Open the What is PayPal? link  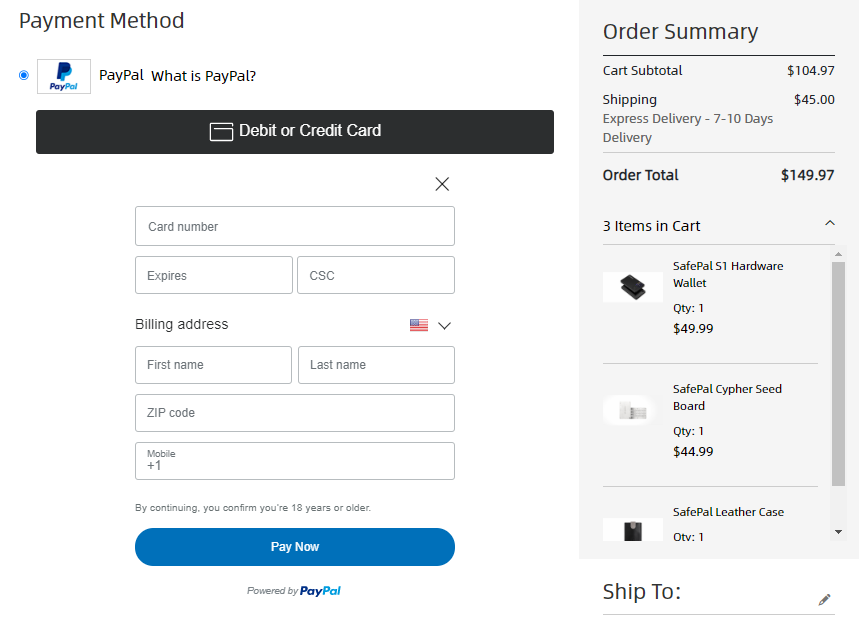click(x=203, y=76)
